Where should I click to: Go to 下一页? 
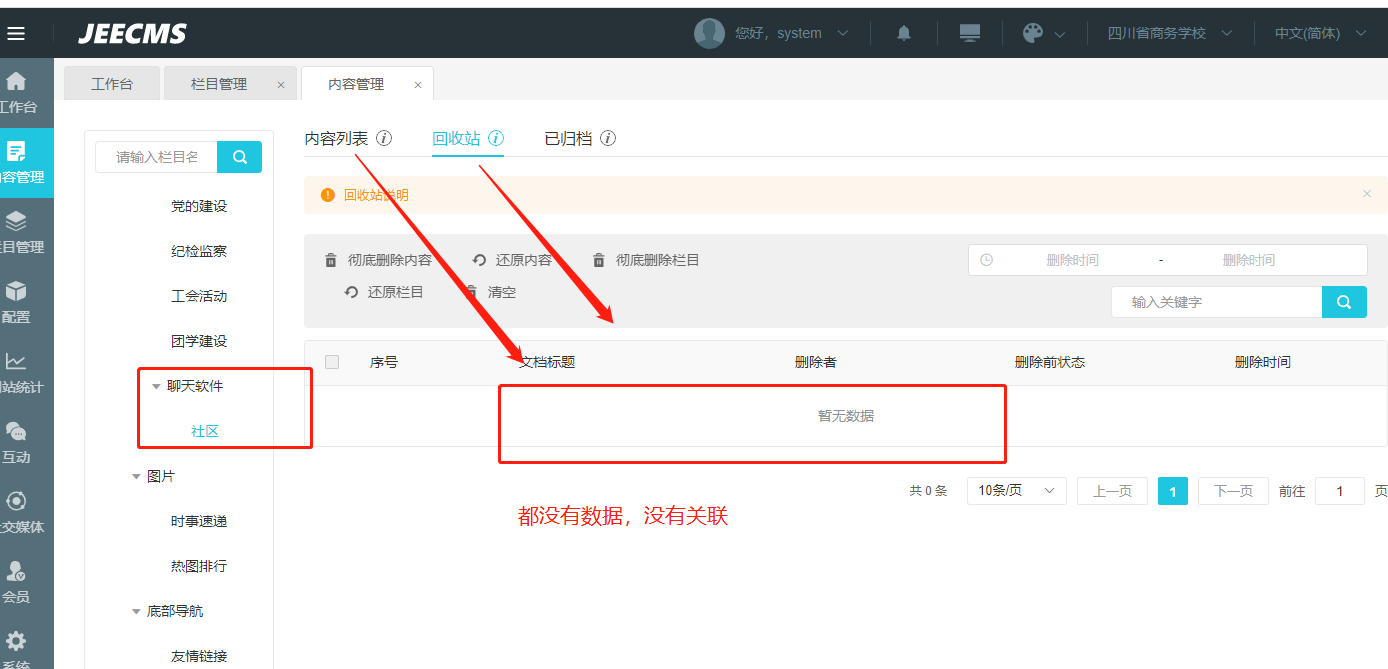pos(1233,491)
